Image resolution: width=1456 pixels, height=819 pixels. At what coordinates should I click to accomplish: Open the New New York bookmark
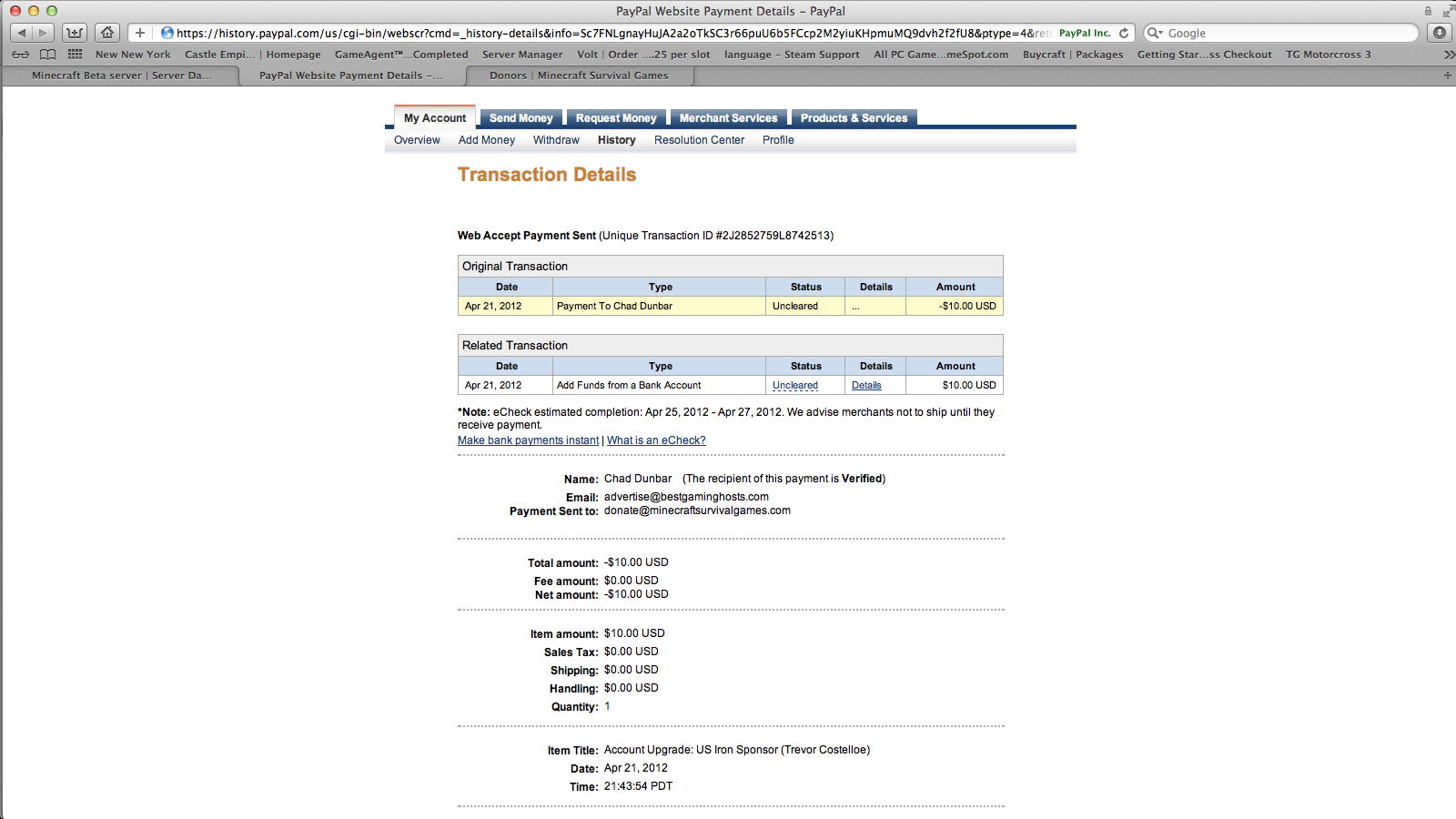coord(133,55)
